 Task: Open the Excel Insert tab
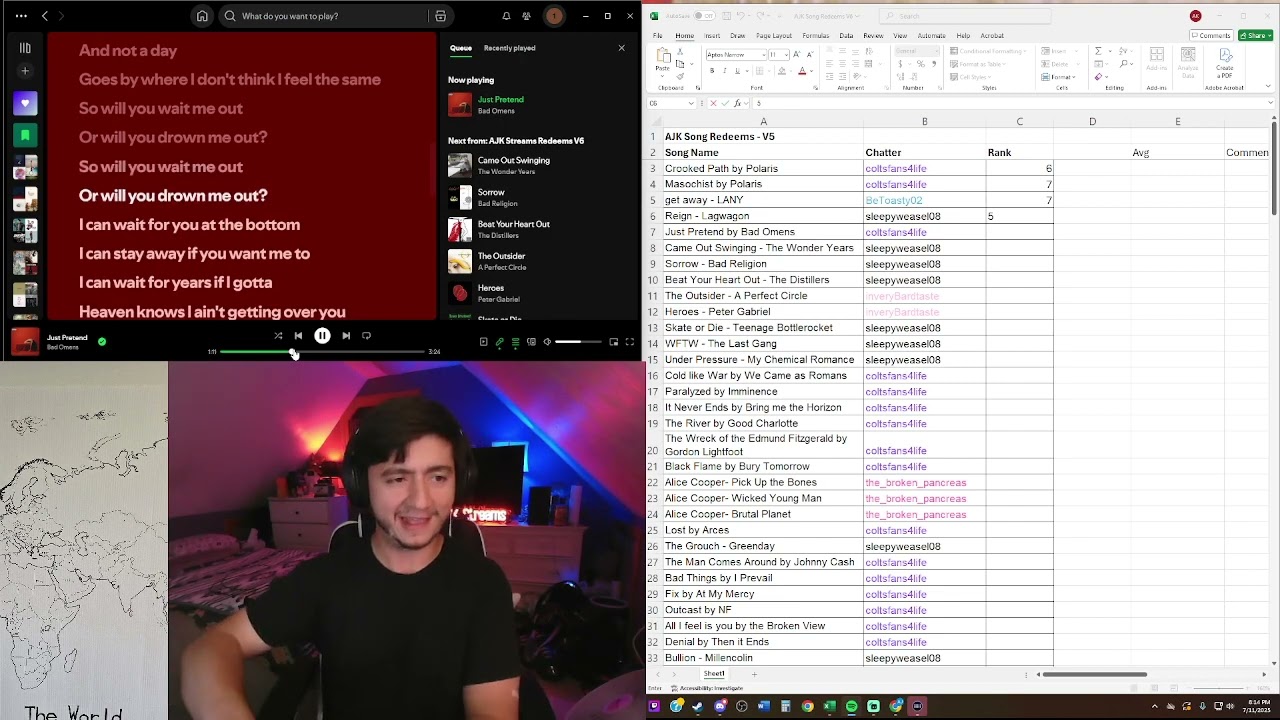tap(712, 36)
